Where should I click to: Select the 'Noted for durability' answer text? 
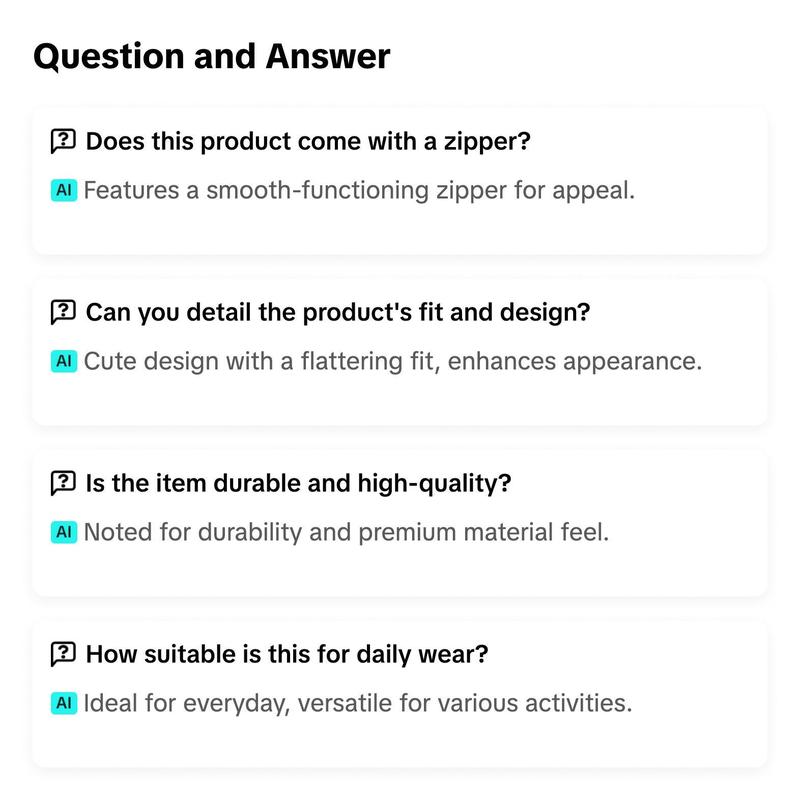[346, 533]
